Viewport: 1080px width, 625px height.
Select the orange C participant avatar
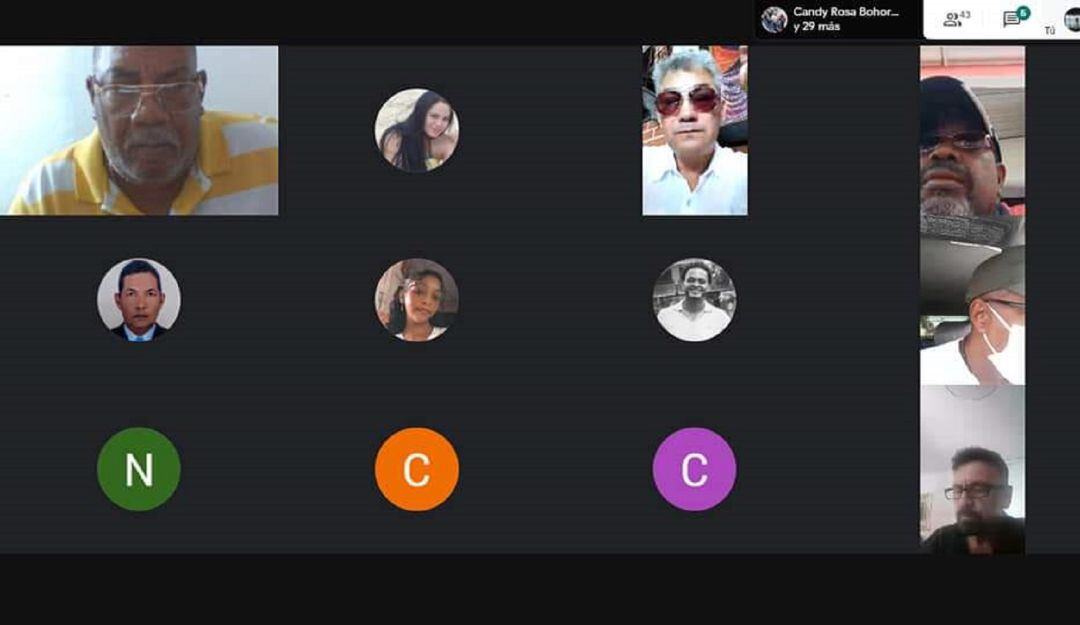point(417,469)
